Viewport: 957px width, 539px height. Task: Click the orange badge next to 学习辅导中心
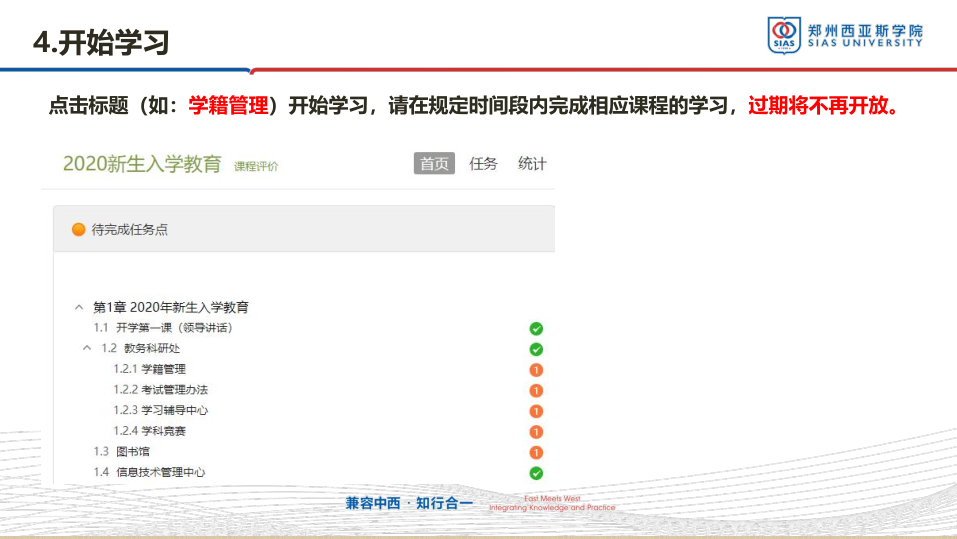(536, 411)
